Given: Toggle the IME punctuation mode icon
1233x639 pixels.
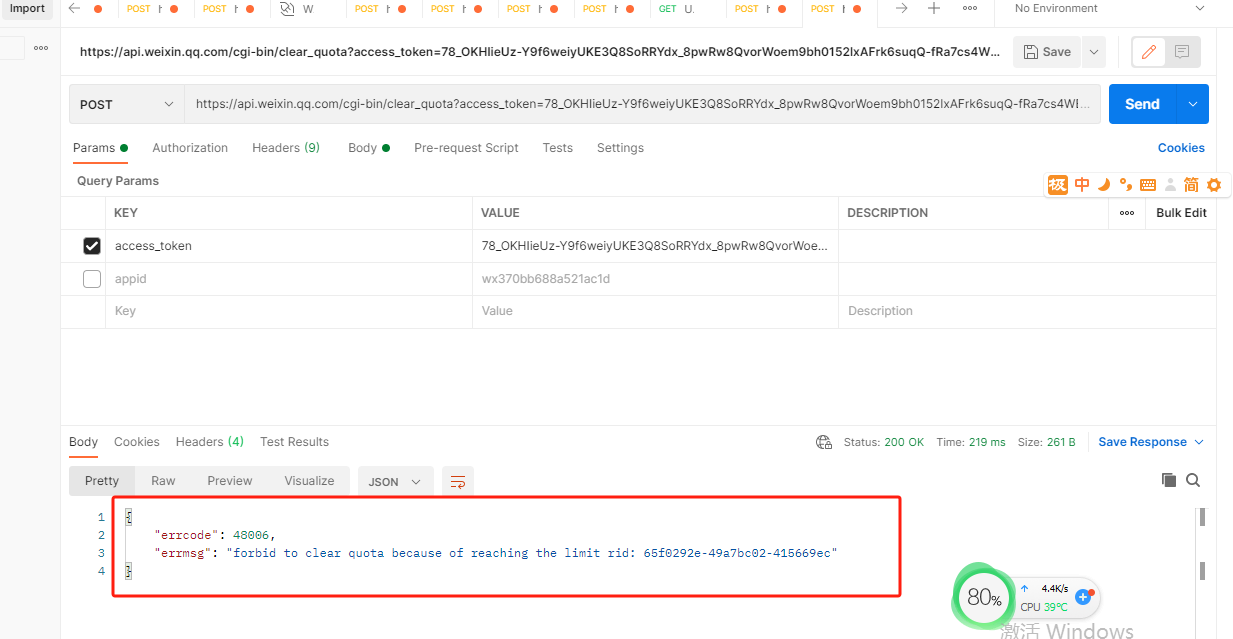Looking at the screenshot, I should 1126,185.
